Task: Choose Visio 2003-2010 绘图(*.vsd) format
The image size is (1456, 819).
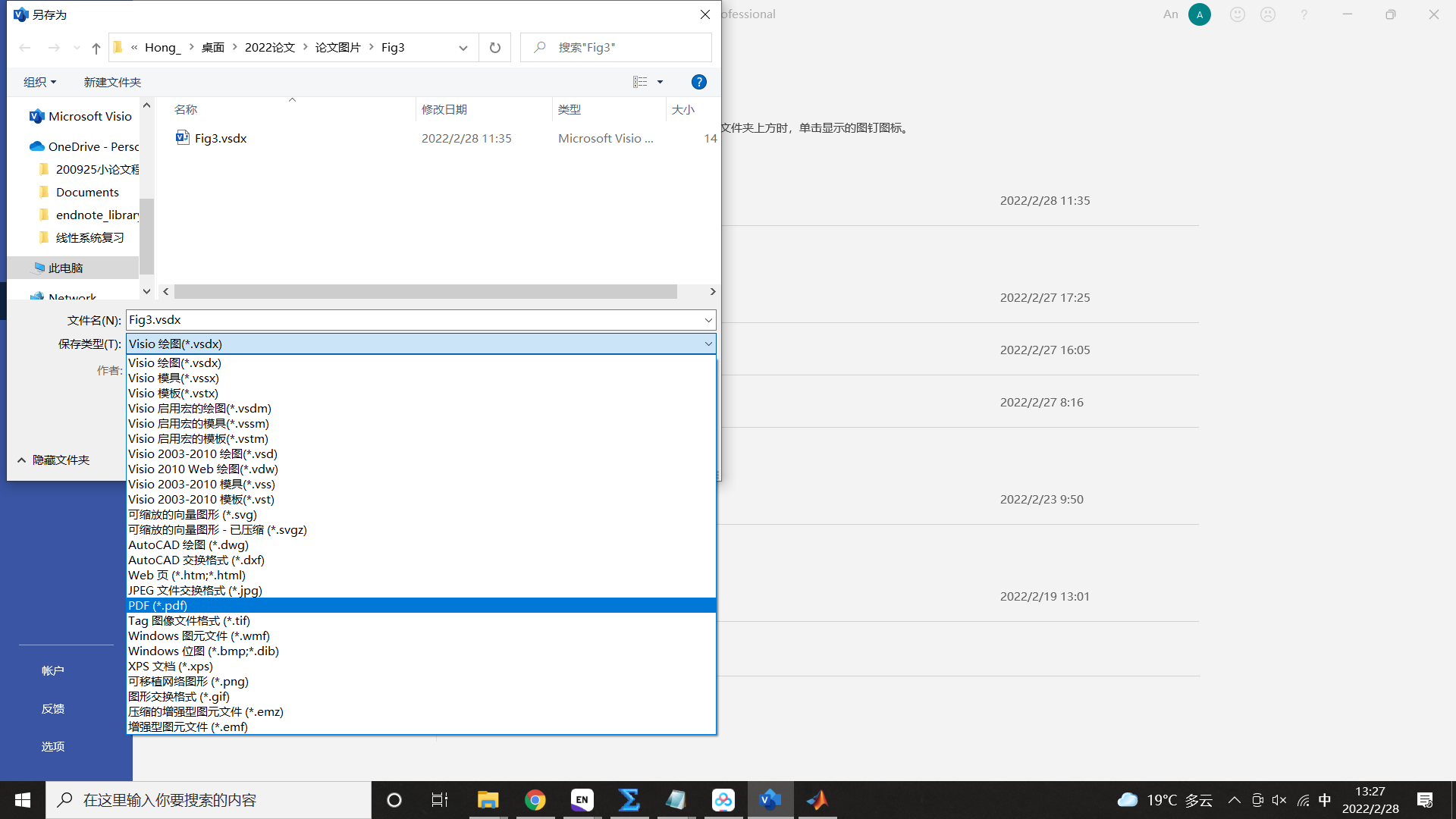Action: [x=421, y=453]
